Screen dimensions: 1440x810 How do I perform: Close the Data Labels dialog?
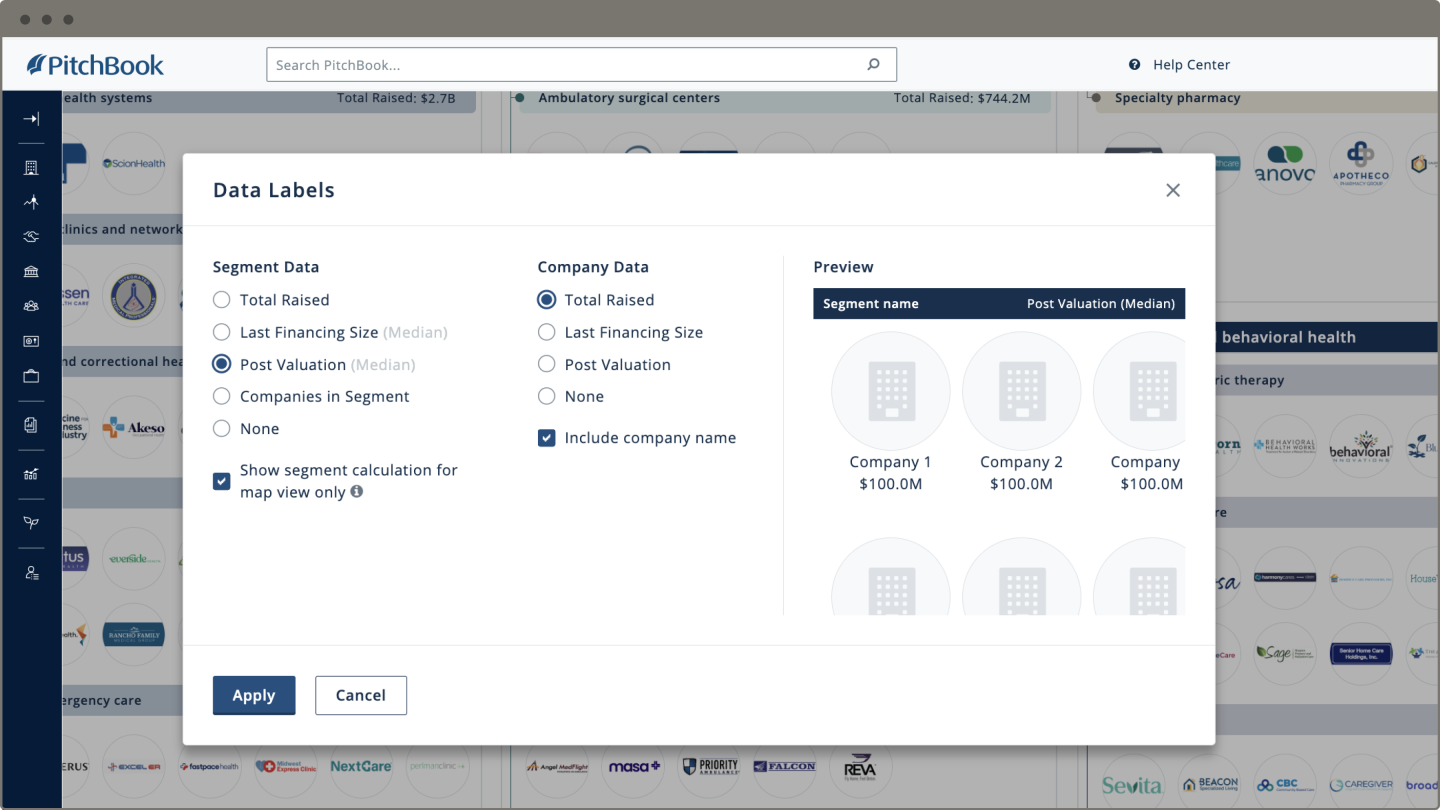pos(1173,190)
